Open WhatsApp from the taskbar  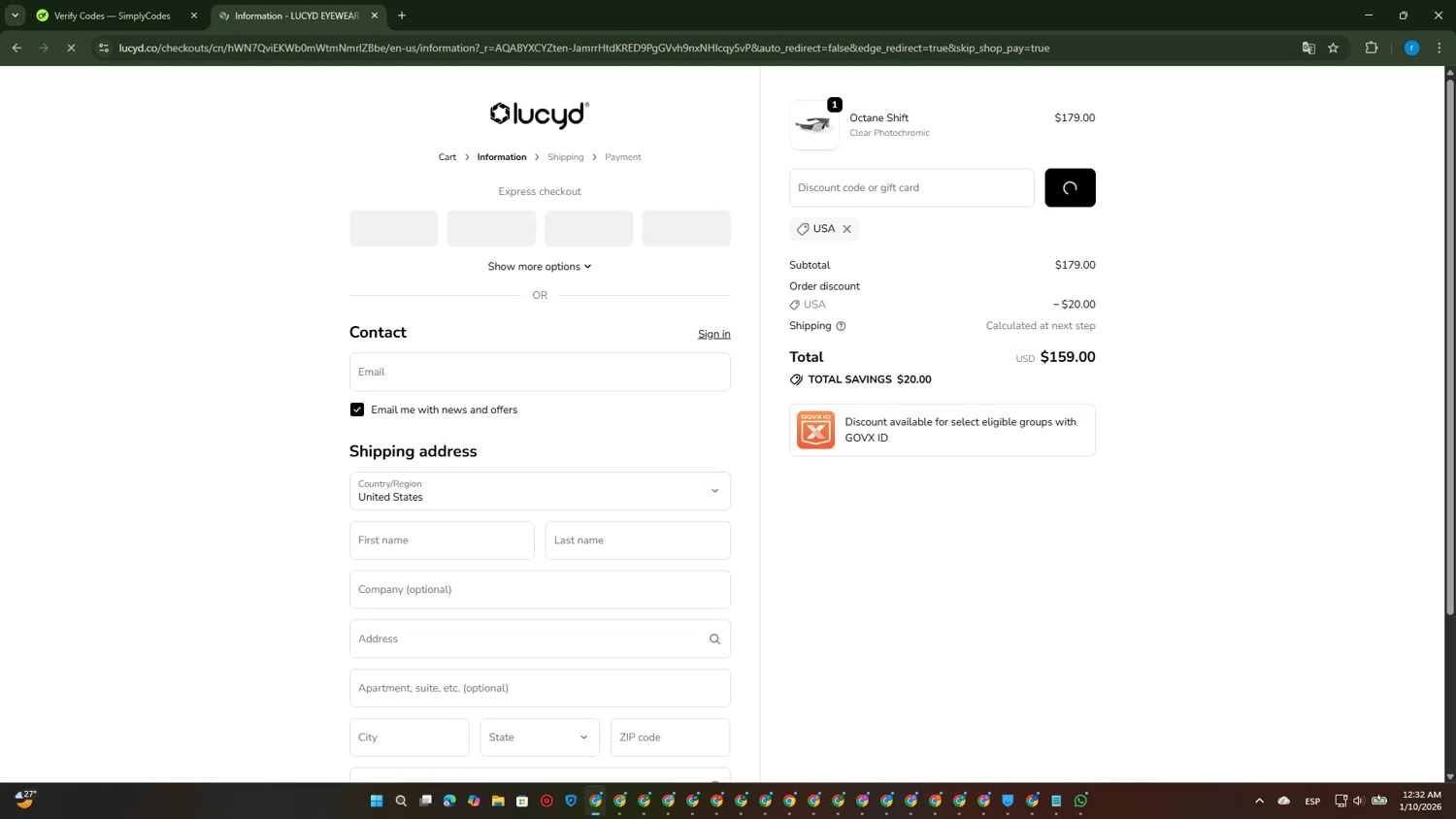click(x=1080, y=801)
